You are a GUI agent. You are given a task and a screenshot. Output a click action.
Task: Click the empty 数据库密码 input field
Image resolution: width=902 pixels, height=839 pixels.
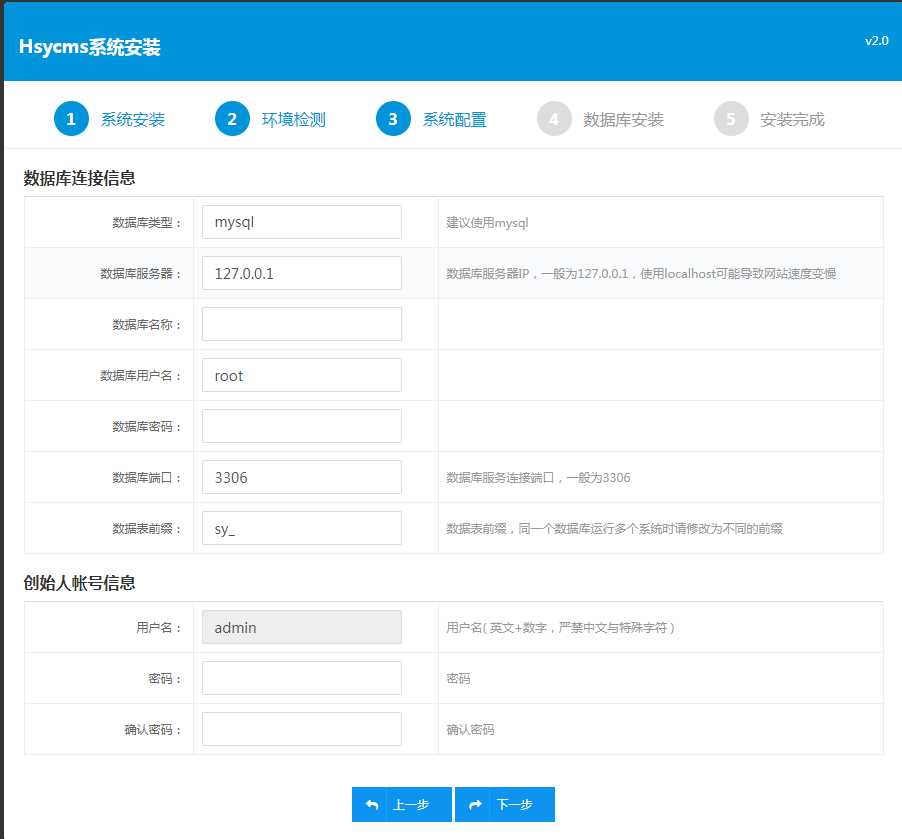point(301,426)
